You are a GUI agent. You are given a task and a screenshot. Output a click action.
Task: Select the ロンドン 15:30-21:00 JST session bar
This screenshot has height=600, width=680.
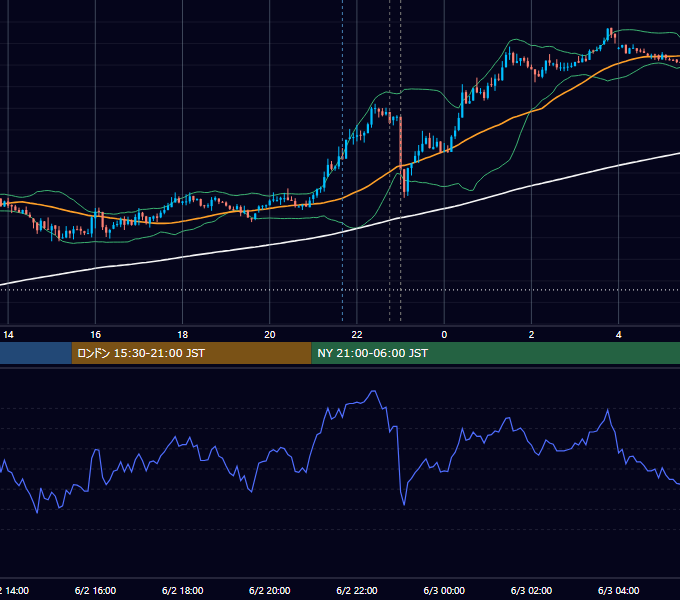click(x=191, y=353)
